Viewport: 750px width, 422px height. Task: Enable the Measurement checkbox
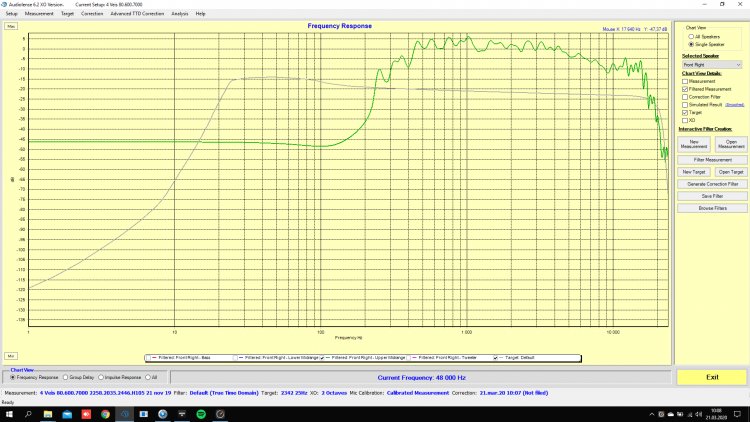click(685, 81)
